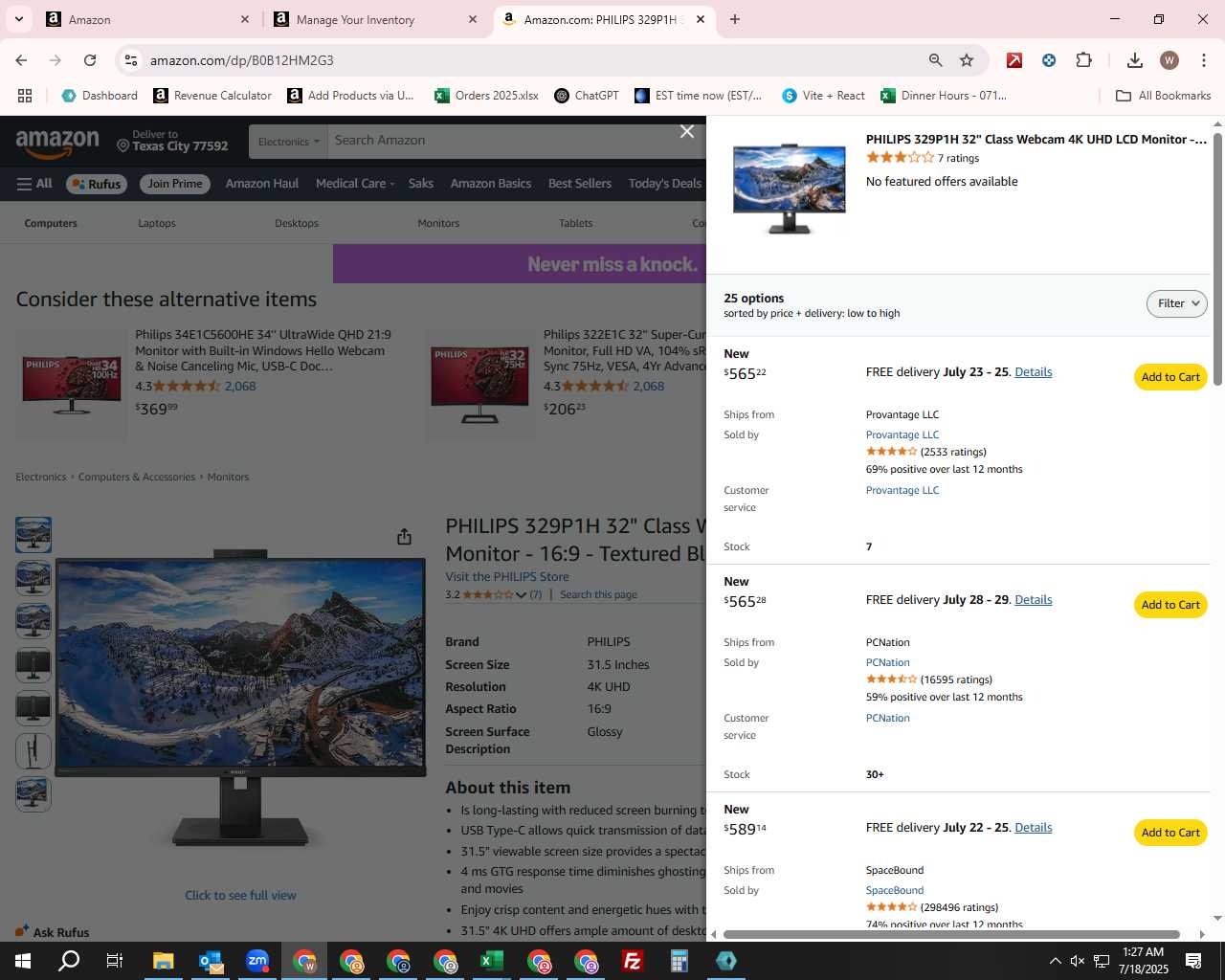Image resolution: width=1225 pixels, height=980 pixels.
Task: Show hidden system tray icons
Action: point(1055,961)
